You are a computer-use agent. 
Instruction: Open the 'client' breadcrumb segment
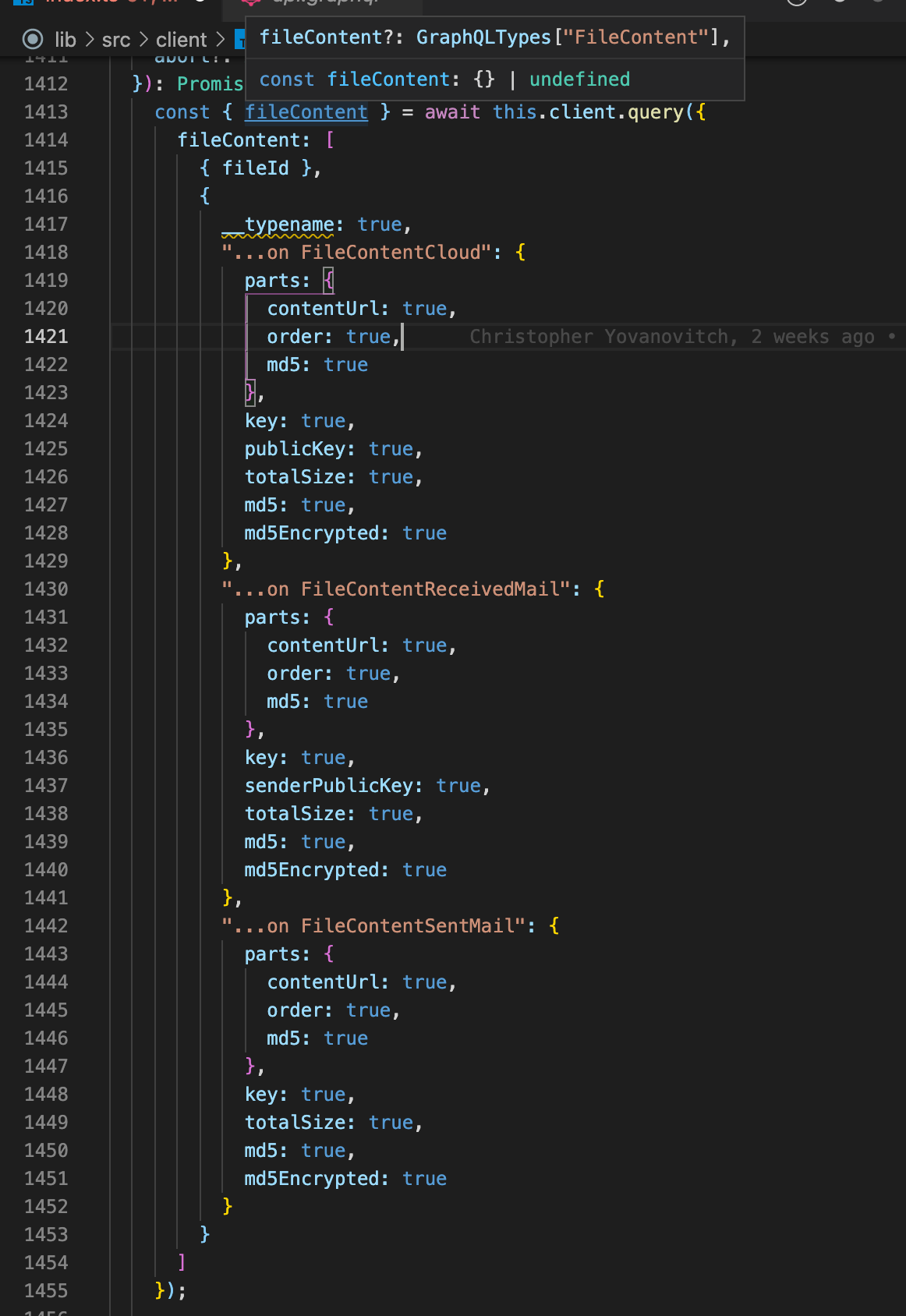(x=182, y=40)
